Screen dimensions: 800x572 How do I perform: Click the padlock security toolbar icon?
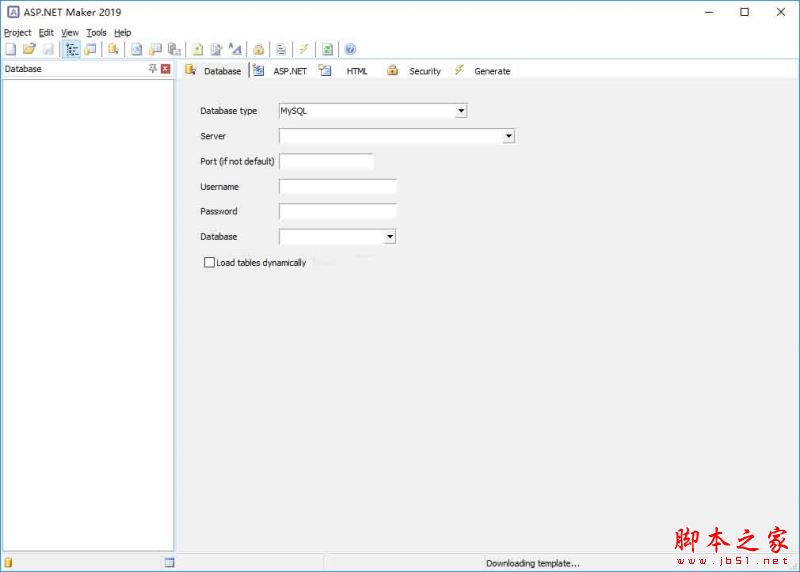coord(259,49)
